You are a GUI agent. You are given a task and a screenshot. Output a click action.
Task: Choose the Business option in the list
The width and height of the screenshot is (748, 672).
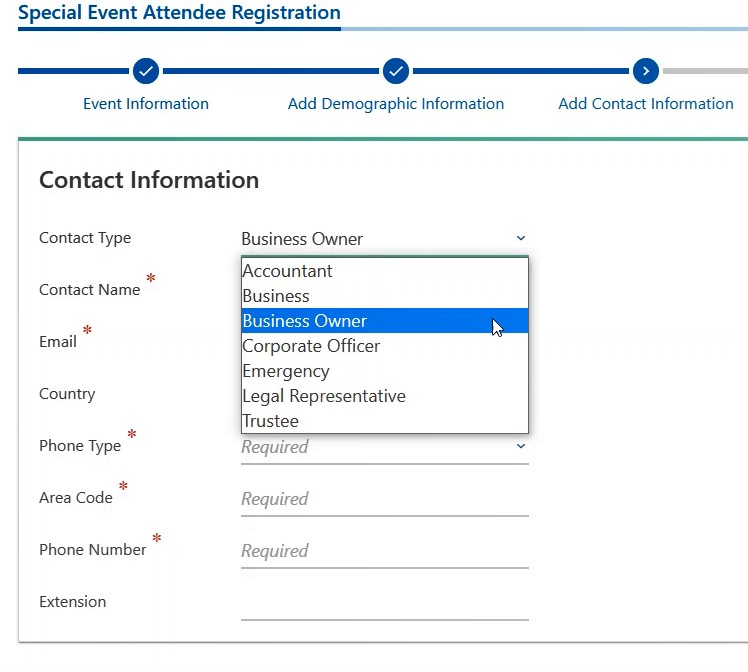(x=384, y=296)
